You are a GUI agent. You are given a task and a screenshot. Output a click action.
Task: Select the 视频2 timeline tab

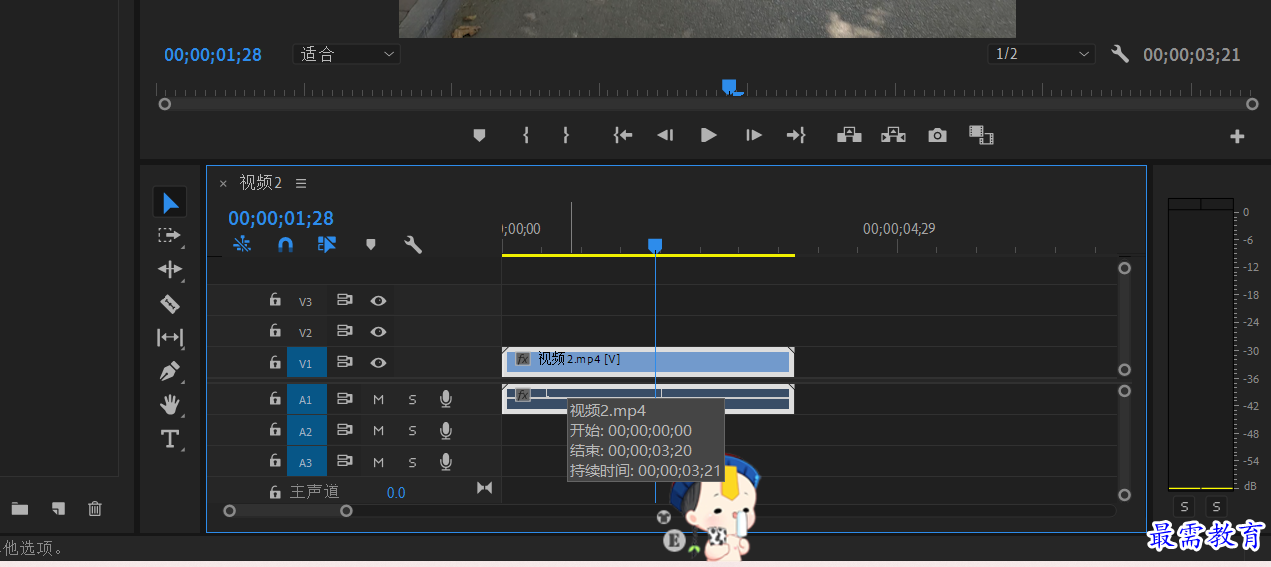click(x=261, y=183)
